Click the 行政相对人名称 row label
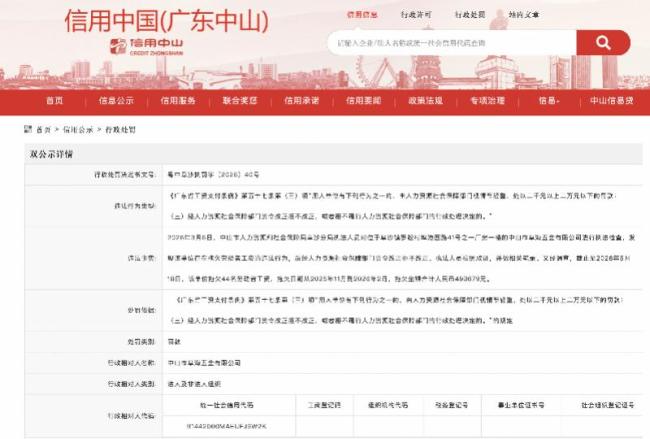 tap(131, 363)
